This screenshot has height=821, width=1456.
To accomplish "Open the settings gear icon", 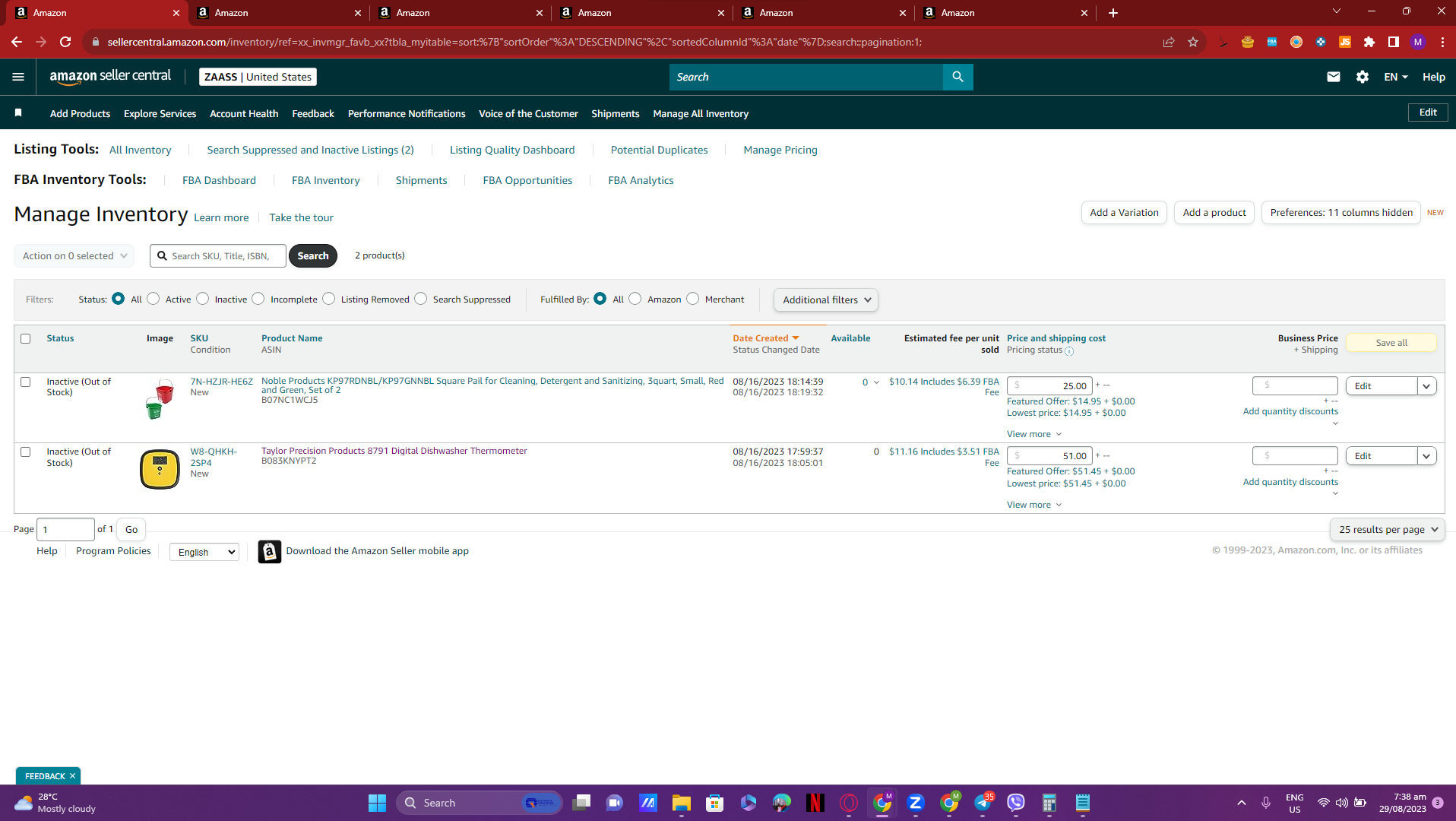I will (1362, 77).
